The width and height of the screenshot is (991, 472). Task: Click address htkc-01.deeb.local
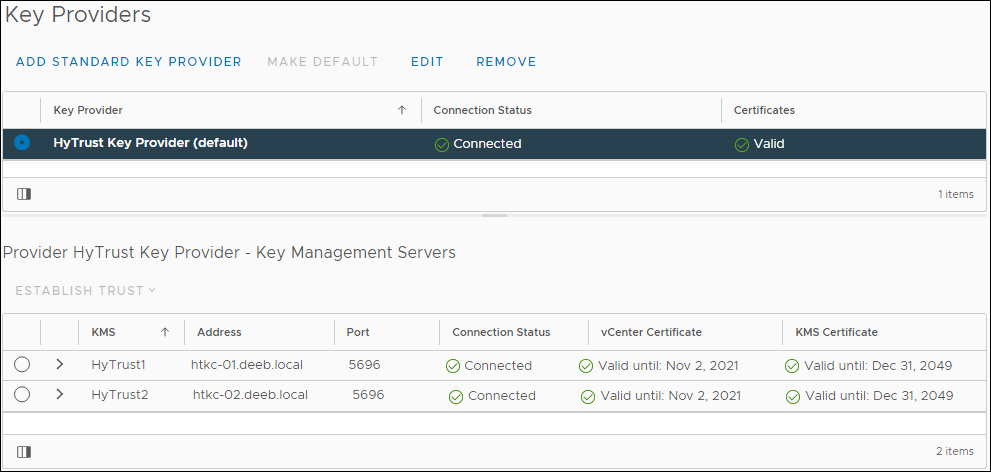(247, 365)
